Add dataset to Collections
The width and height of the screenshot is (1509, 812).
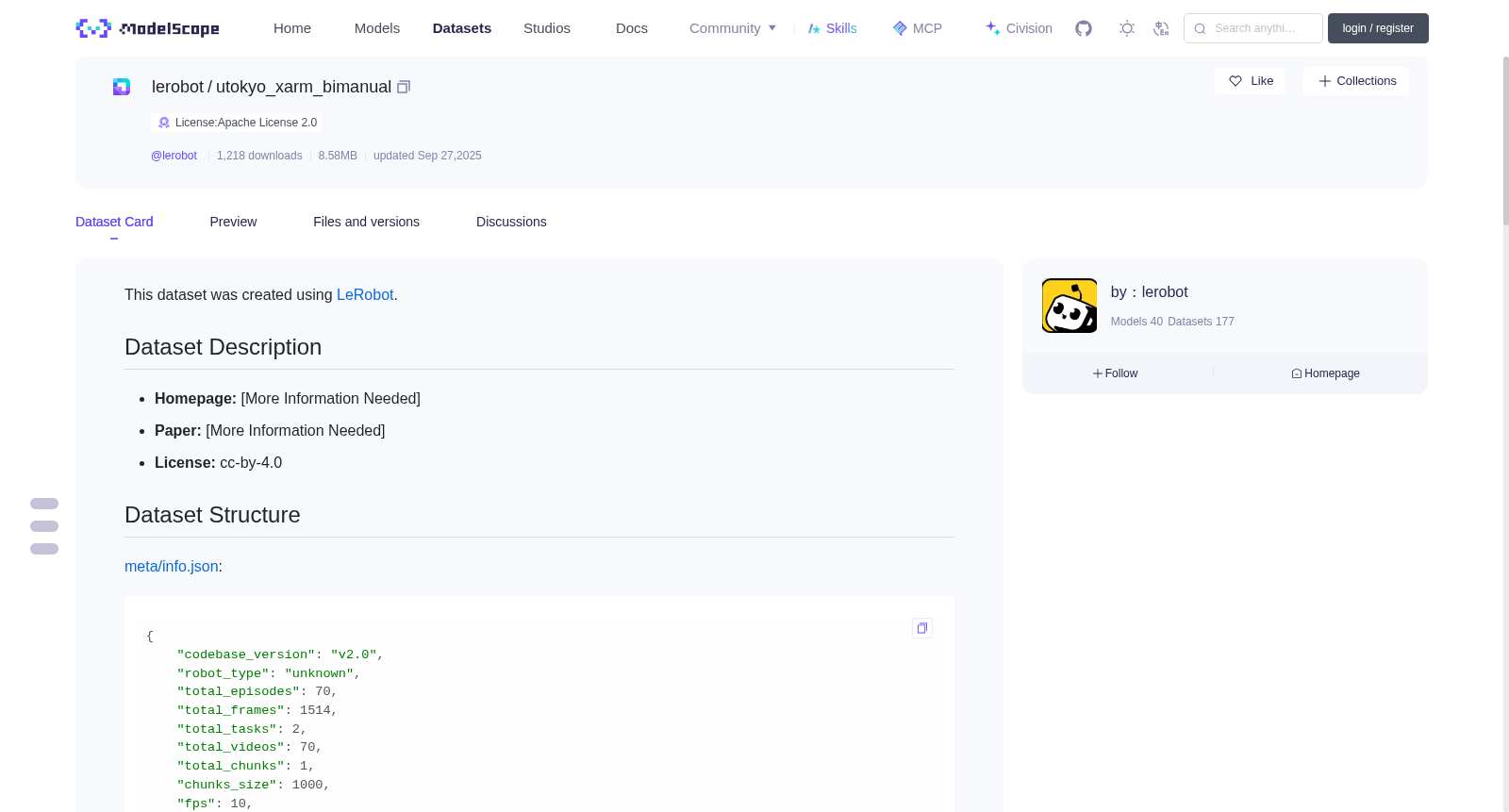click(1356, 81)
